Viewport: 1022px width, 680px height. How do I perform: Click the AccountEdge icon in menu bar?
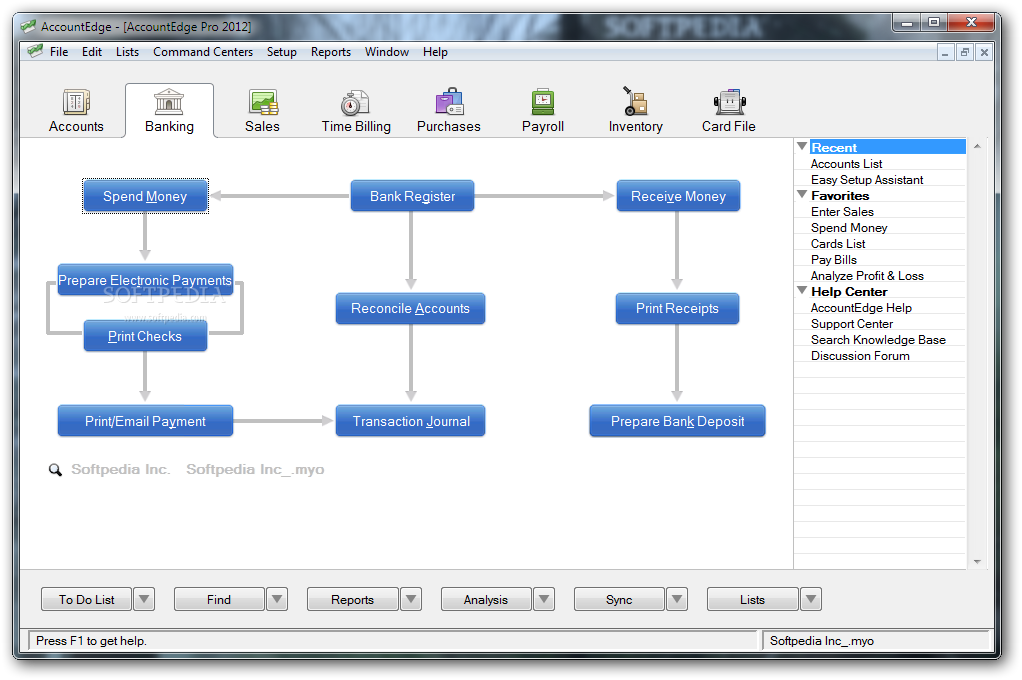point(35,51)
